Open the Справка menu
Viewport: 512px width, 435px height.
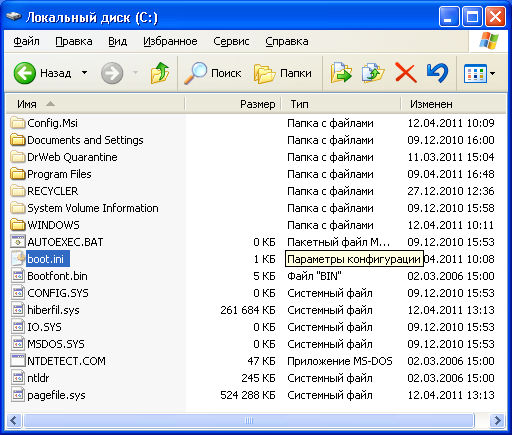coord(287,41)
